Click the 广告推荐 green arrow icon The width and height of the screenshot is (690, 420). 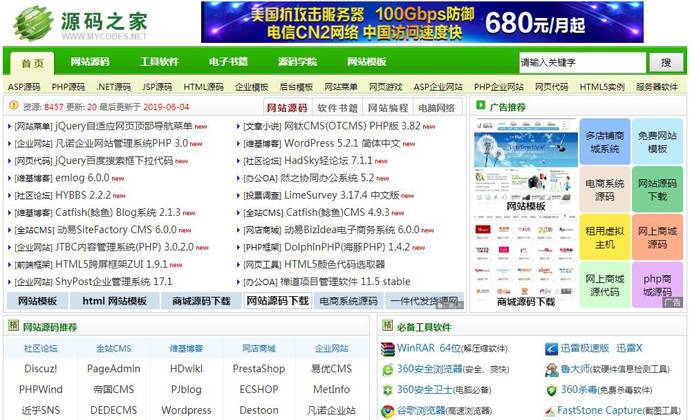point(481,105)
